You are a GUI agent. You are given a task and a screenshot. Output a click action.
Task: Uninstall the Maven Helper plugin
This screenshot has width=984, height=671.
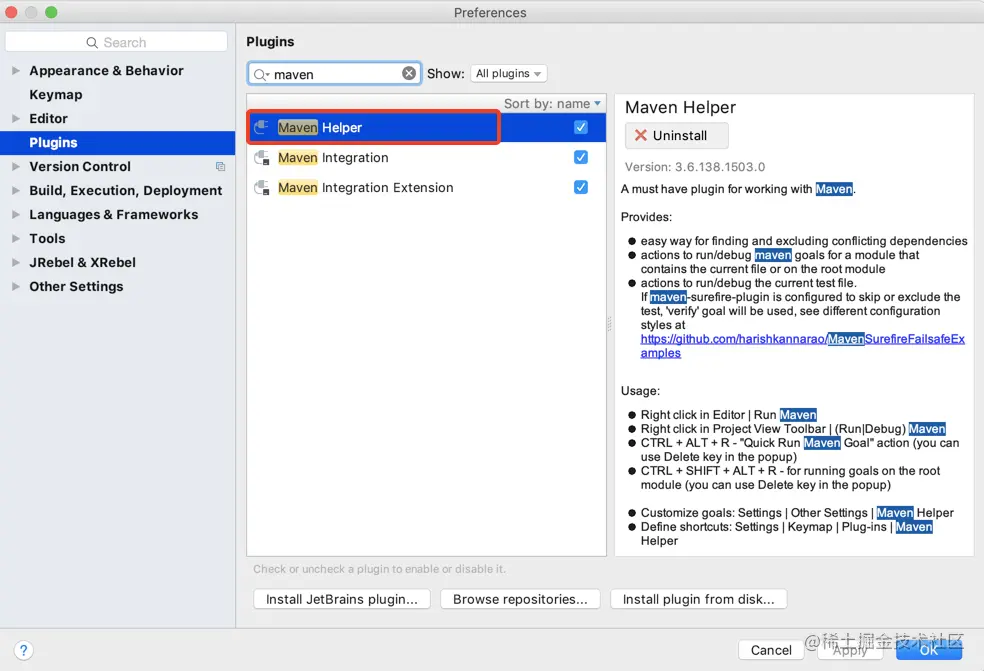point(676,136)
